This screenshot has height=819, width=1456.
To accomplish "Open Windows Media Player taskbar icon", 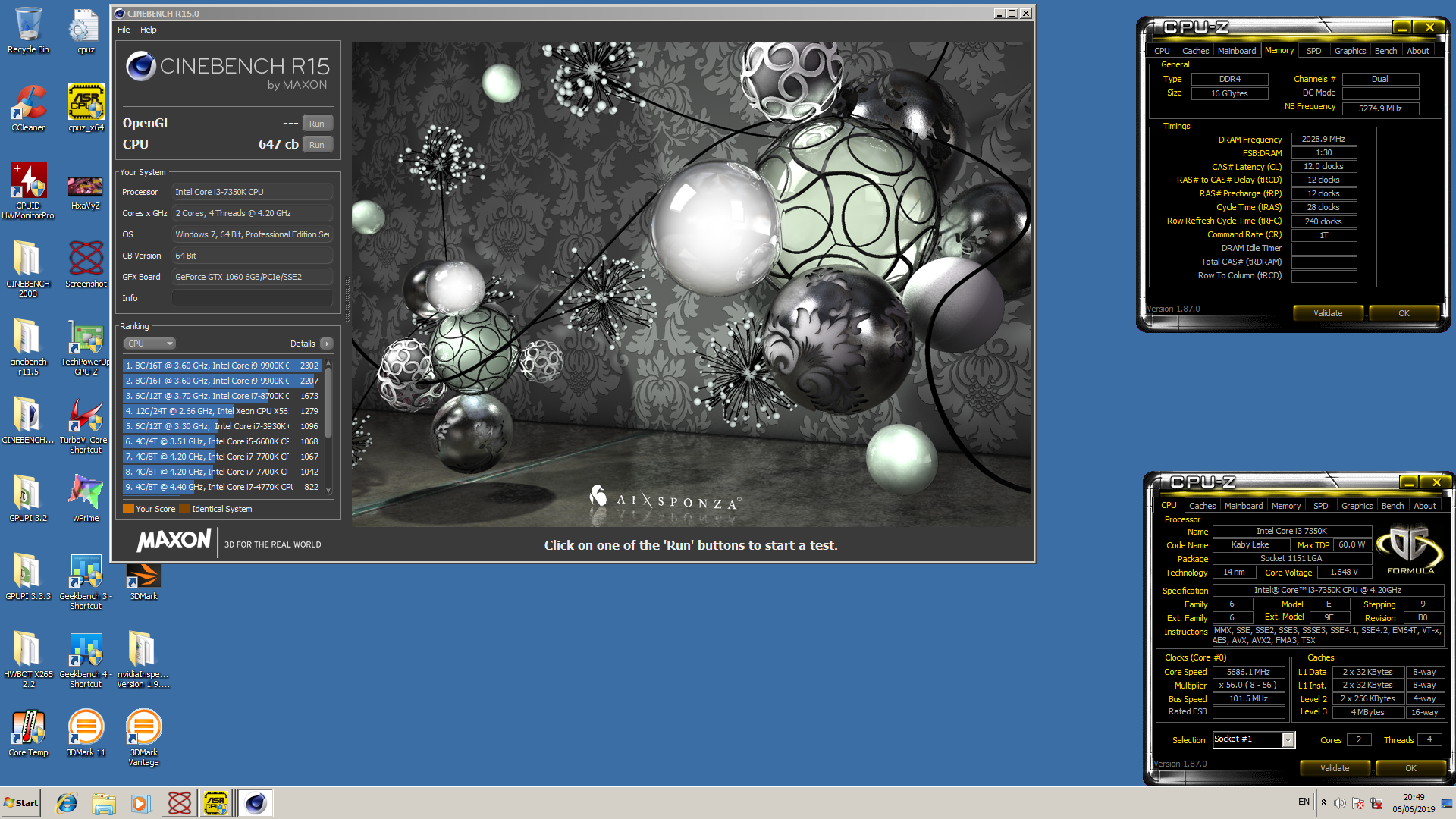I will (x=140, y=803).
